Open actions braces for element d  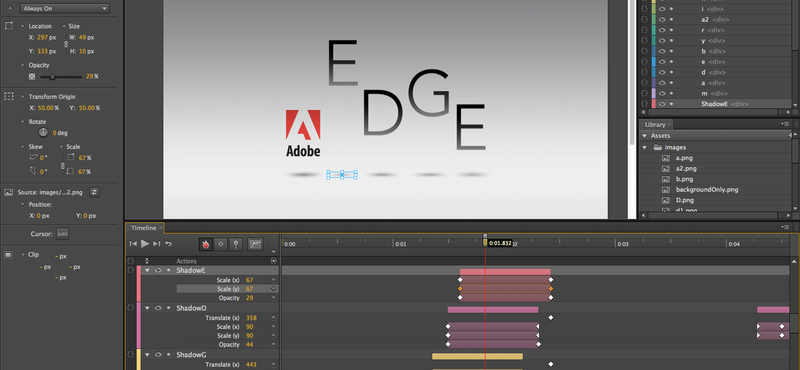click(644, 72)
